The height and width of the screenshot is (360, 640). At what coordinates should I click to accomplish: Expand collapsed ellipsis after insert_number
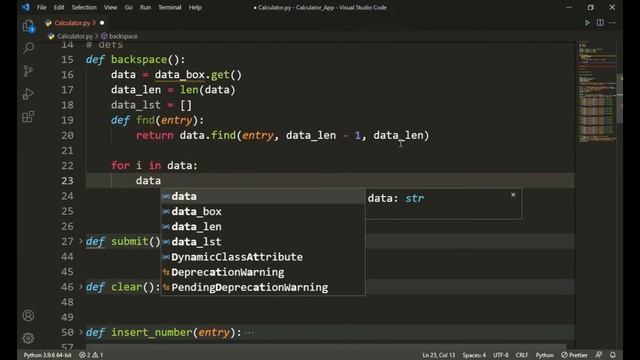(249, 333)
